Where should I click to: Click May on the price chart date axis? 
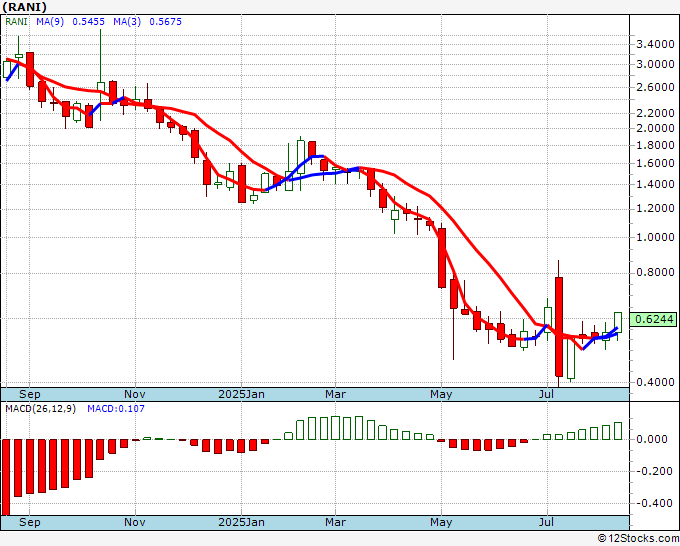(x=441, y=394)
